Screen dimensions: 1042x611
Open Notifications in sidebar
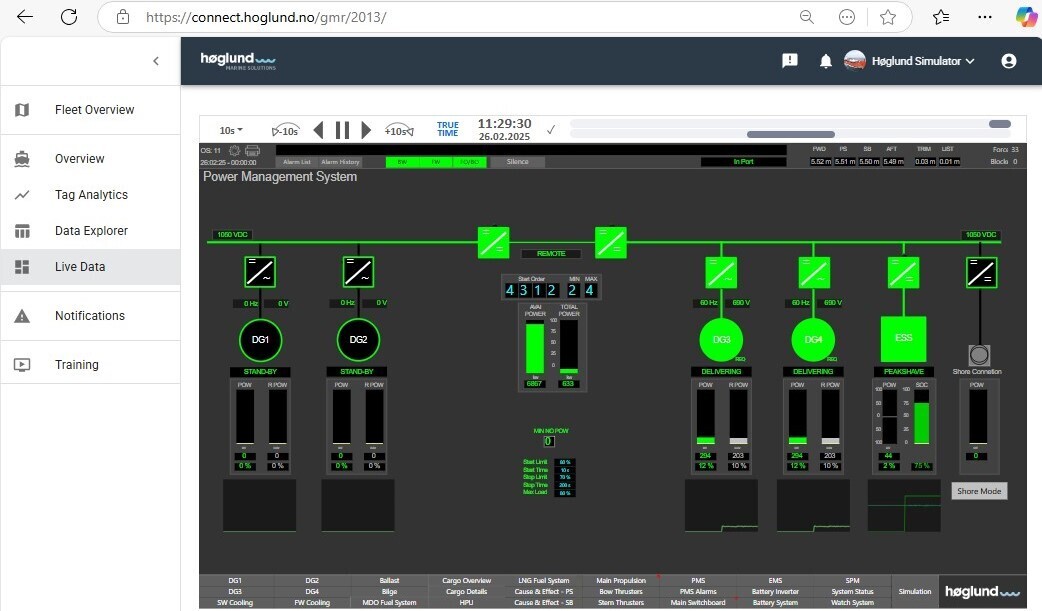pyautogui.click(x=90, y=316)
